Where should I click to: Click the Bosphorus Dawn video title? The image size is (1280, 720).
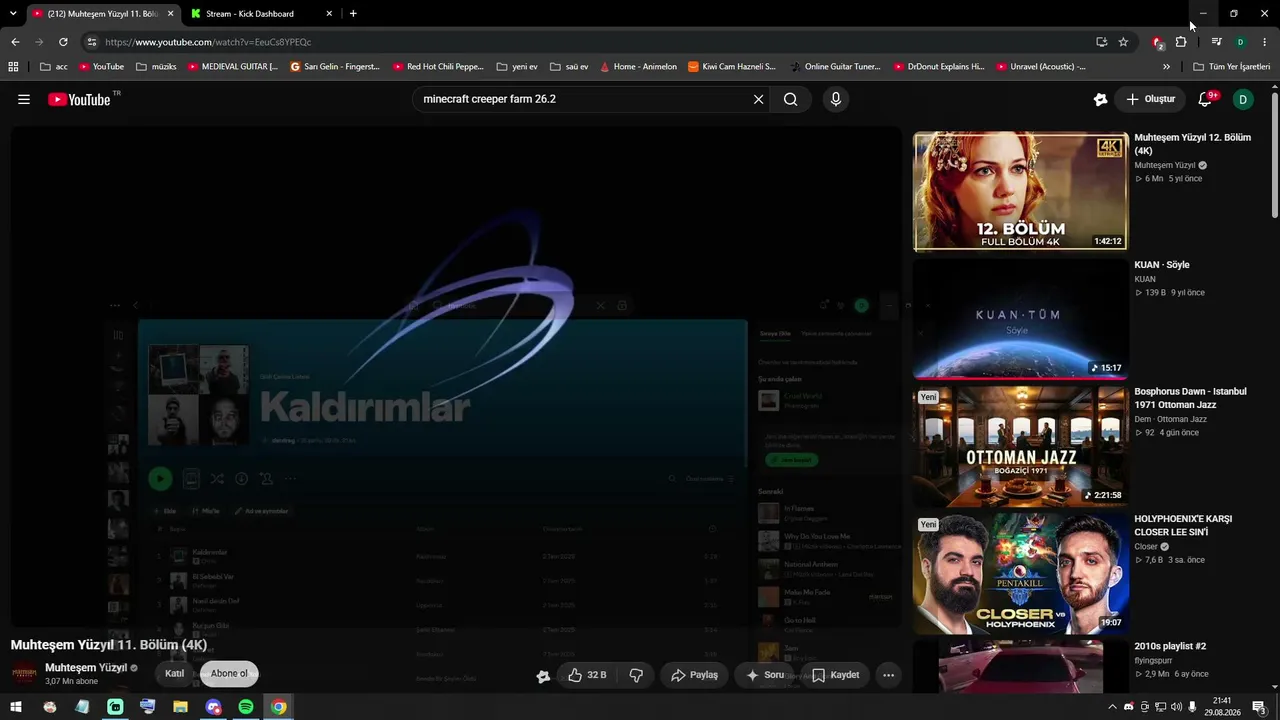pos(1190,398)
